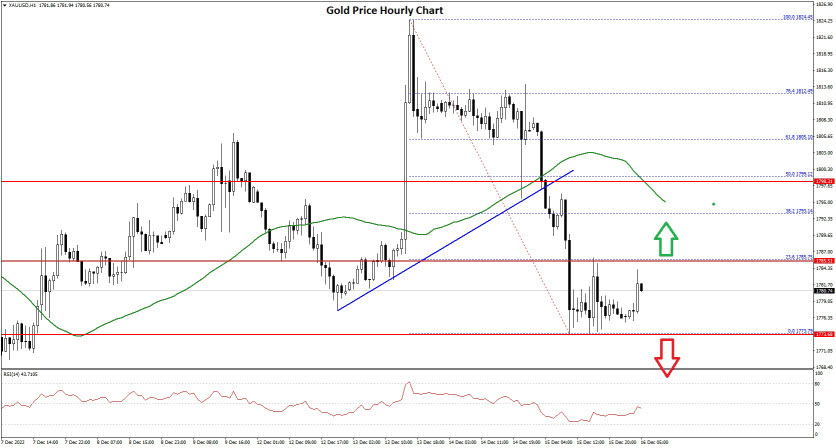
Task: Select the Gold Price Hourly Chart title
Action: [x=384, y=10]
